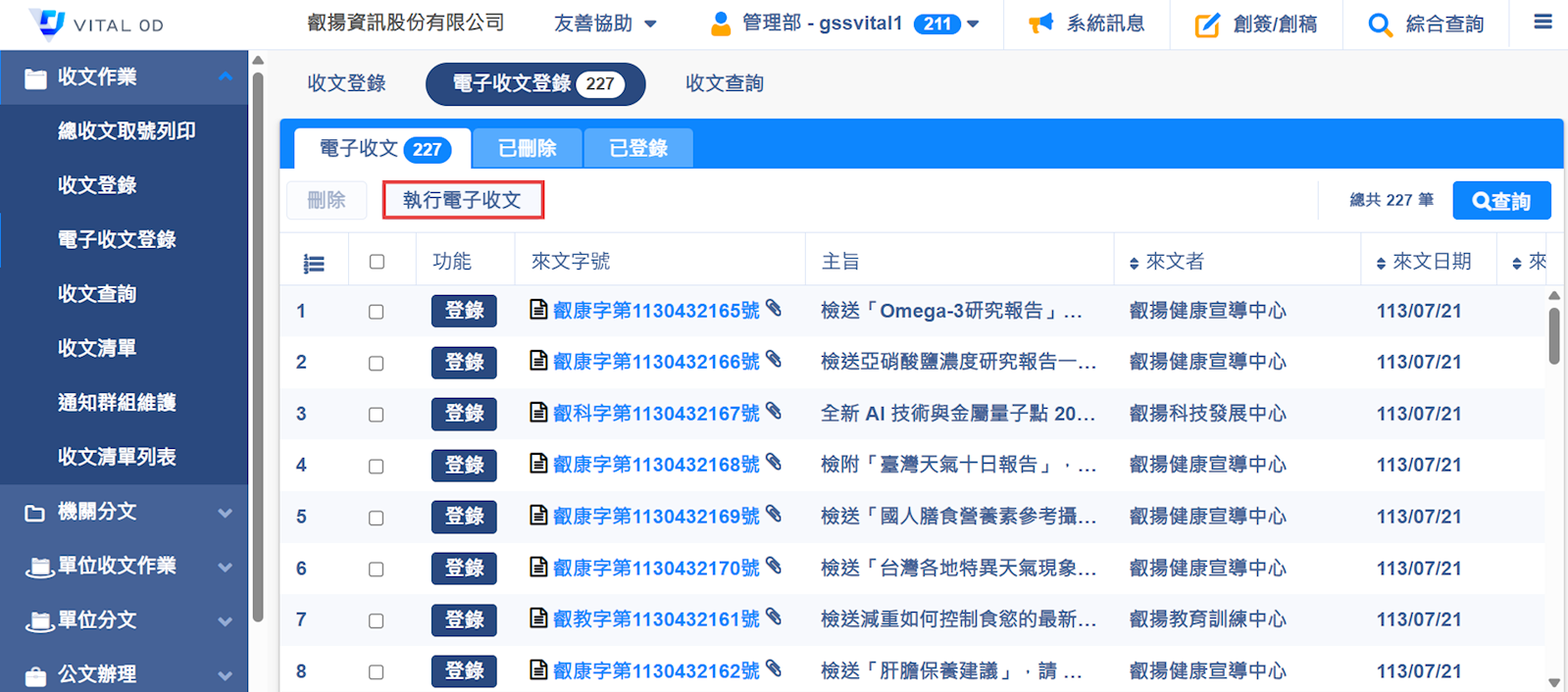The width and height of the screenshot is (1568, 692).
Task: Click the table's vertical scrollbar thumb
Action: (1553, 335)
